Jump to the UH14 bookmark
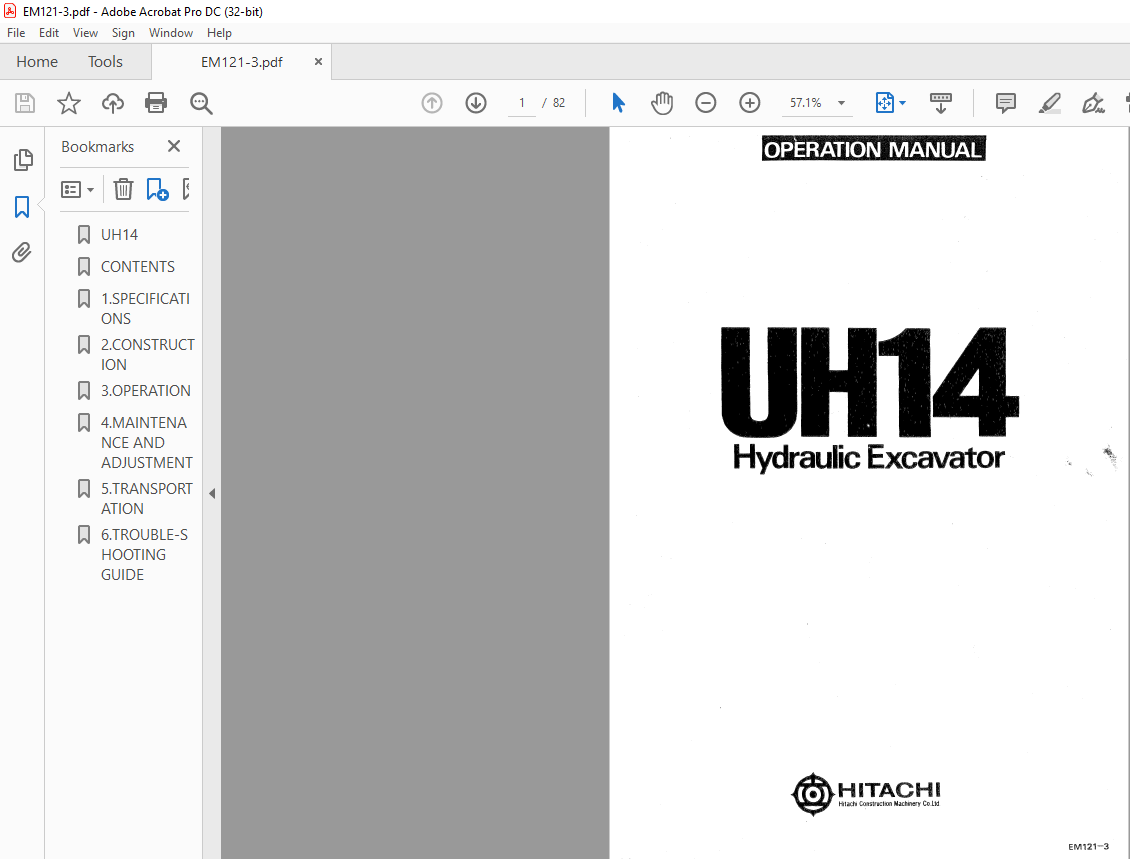This screenshot has width=1130, height=859. [119, 235]
